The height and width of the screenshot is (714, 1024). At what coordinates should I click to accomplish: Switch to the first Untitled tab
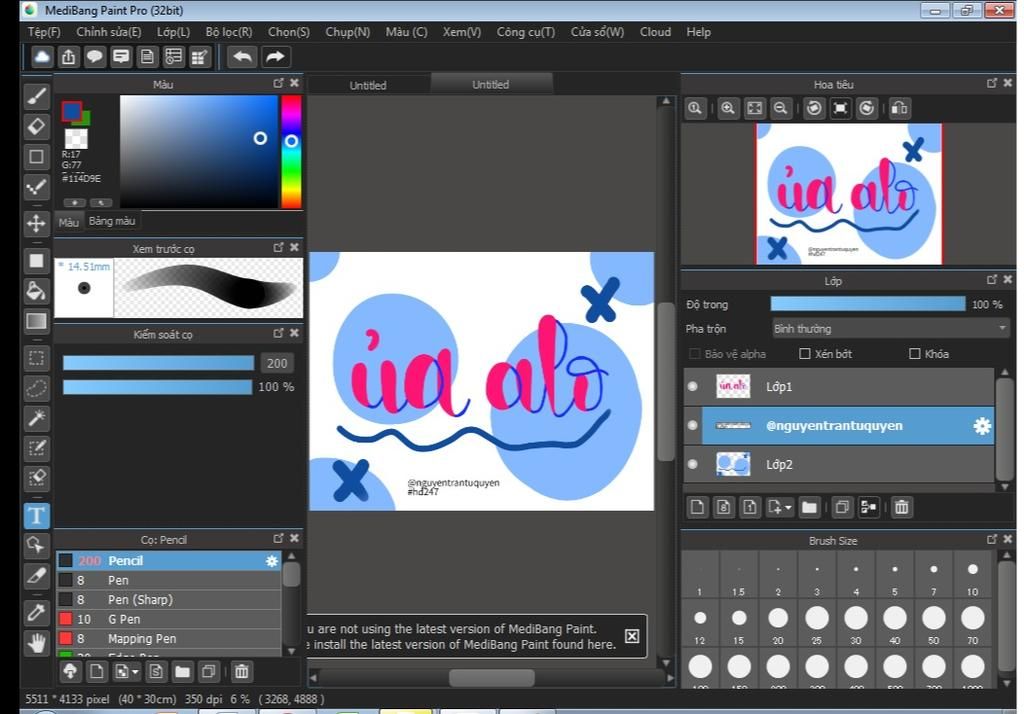tap(368, 85)
